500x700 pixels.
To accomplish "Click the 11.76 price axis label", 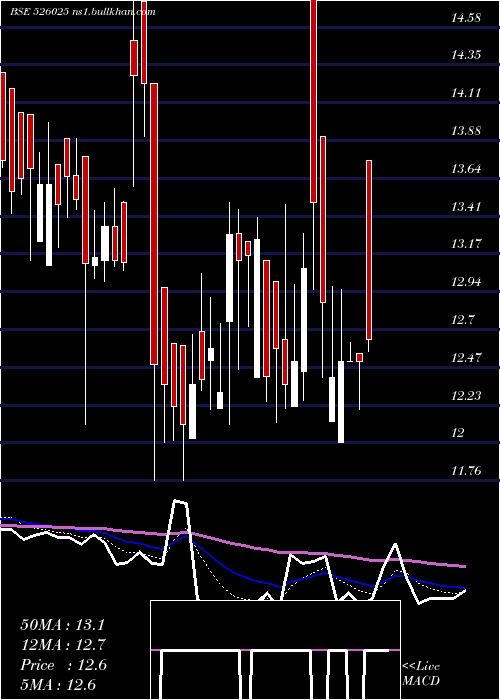I will click(x=466, y=471).
